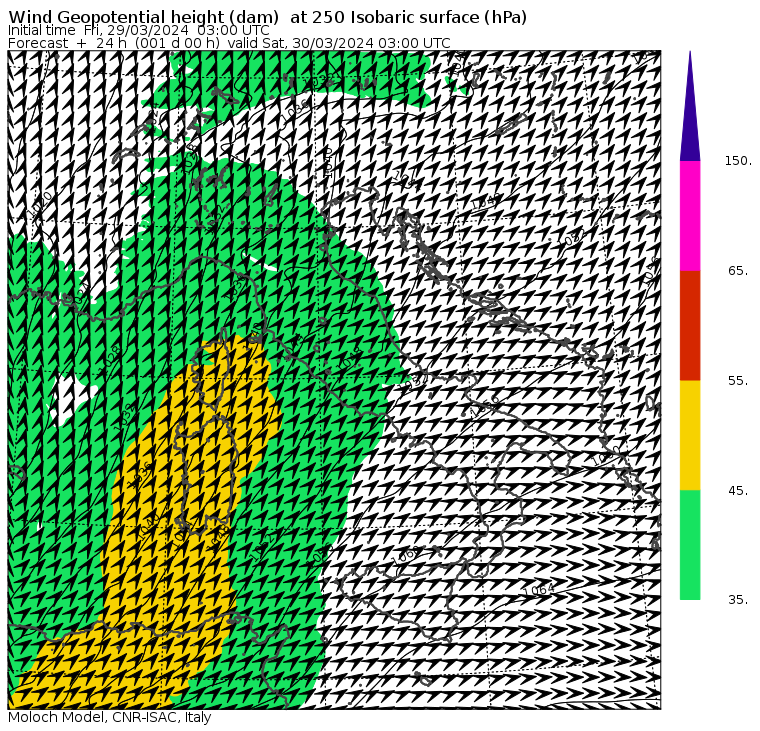Click the 'Wind Geopotential height (dam)' chart title

point(268,17)
